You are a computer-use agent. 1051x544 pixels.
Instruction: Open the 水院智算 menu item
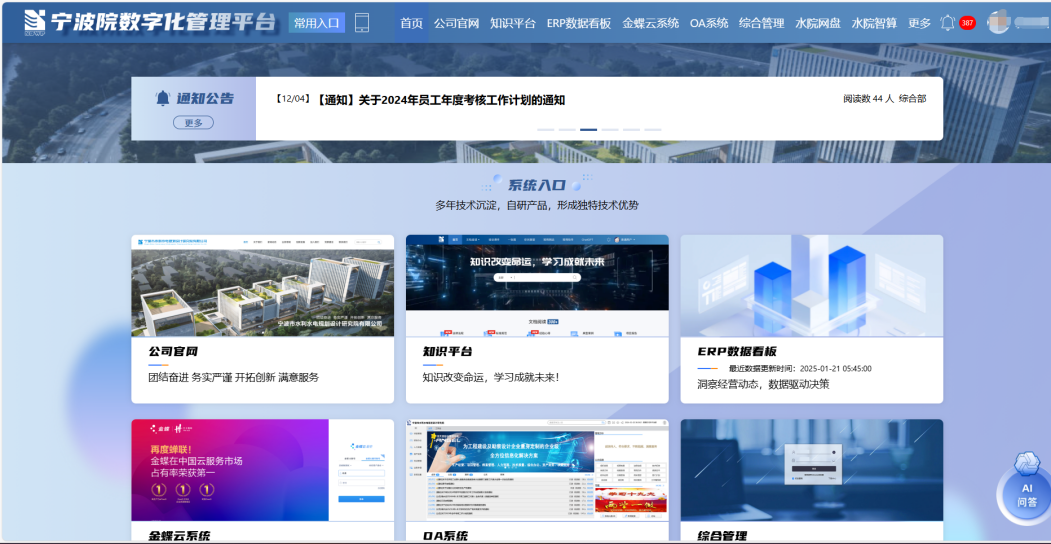pos(873,23)
